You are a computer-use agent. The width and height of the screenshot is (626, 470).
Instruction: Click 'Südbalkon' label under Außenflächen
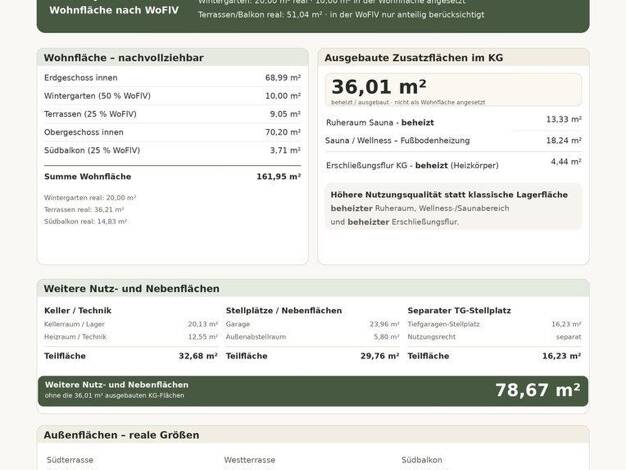pos(422,460)
